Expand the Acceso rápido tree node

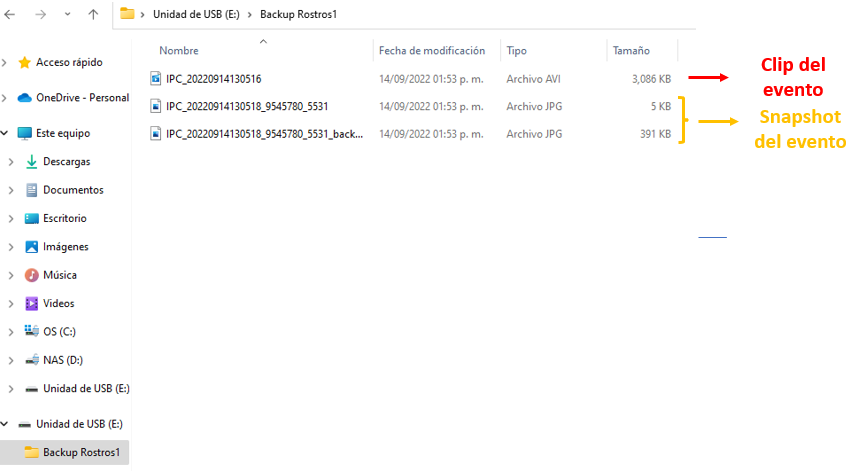[x=6, y=62]
